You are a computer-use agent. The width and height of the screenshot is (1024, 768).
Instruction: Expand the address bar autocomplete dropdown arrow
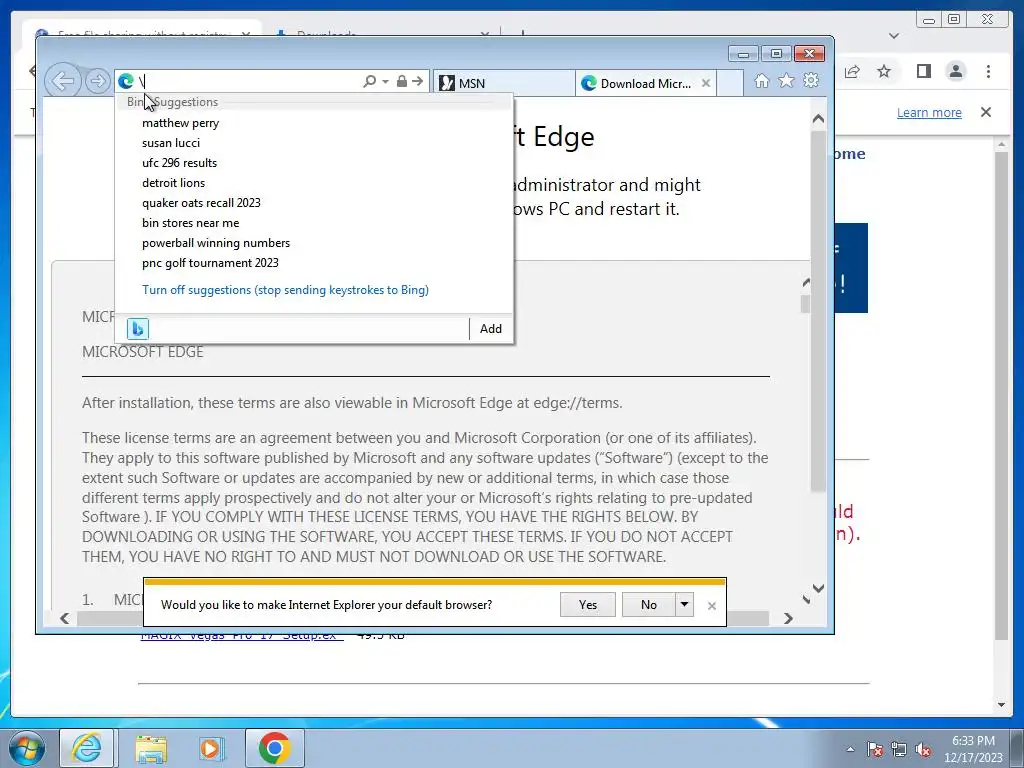(x=385, y=82)
